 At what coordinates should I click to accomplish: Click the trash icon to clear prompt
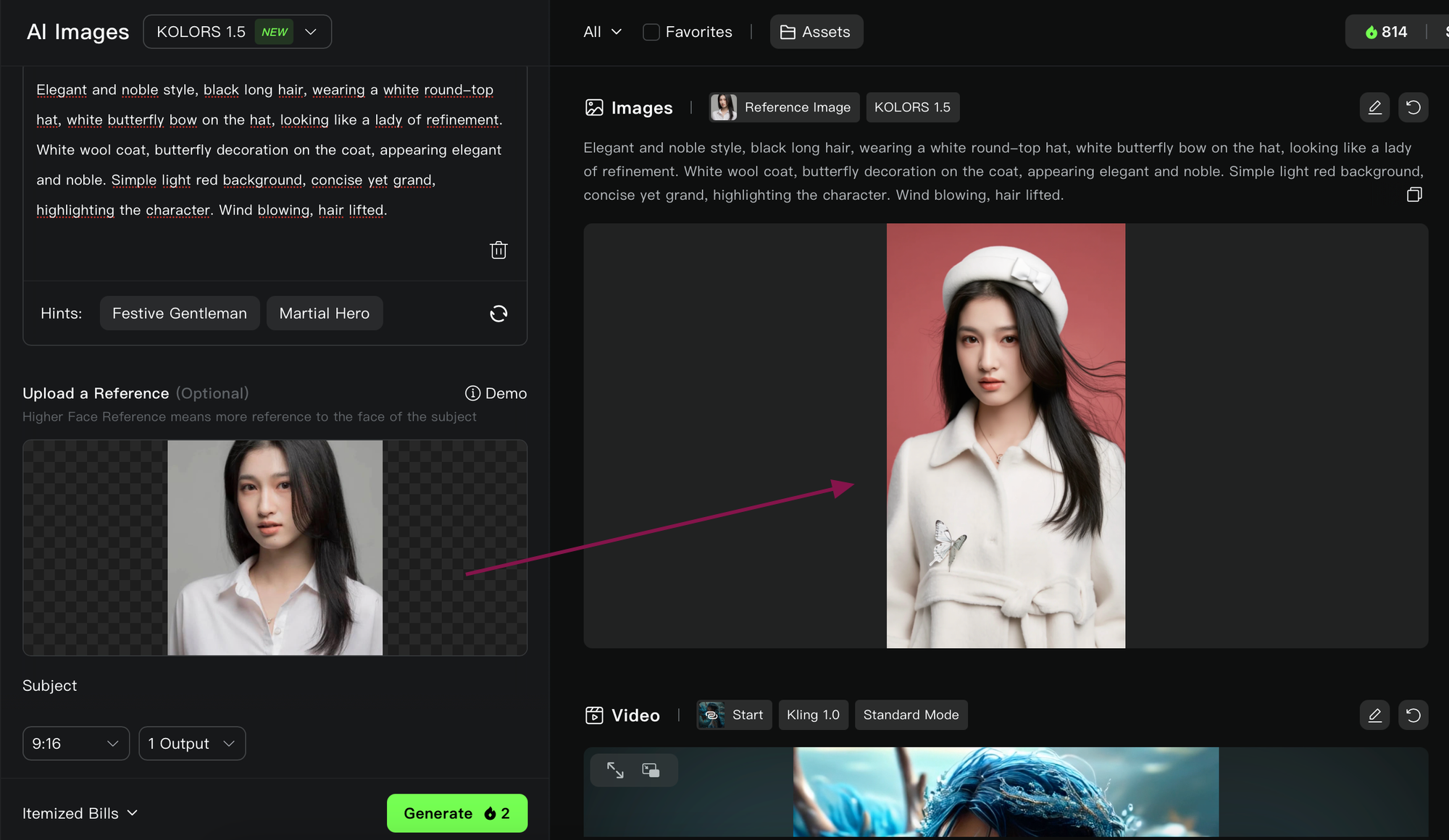498,250
